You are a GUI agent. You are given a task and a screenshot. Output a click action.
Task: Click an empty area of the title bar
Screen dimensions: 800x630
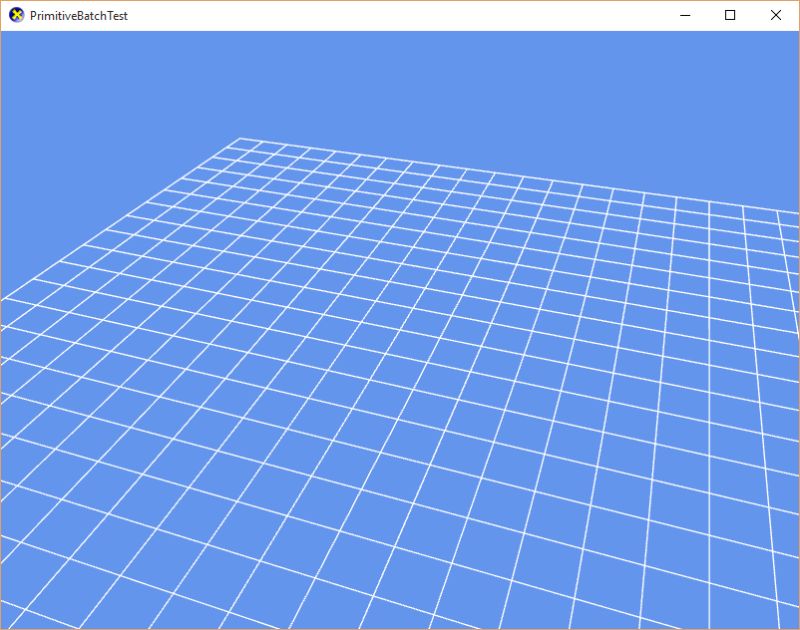tap(400, 15)
